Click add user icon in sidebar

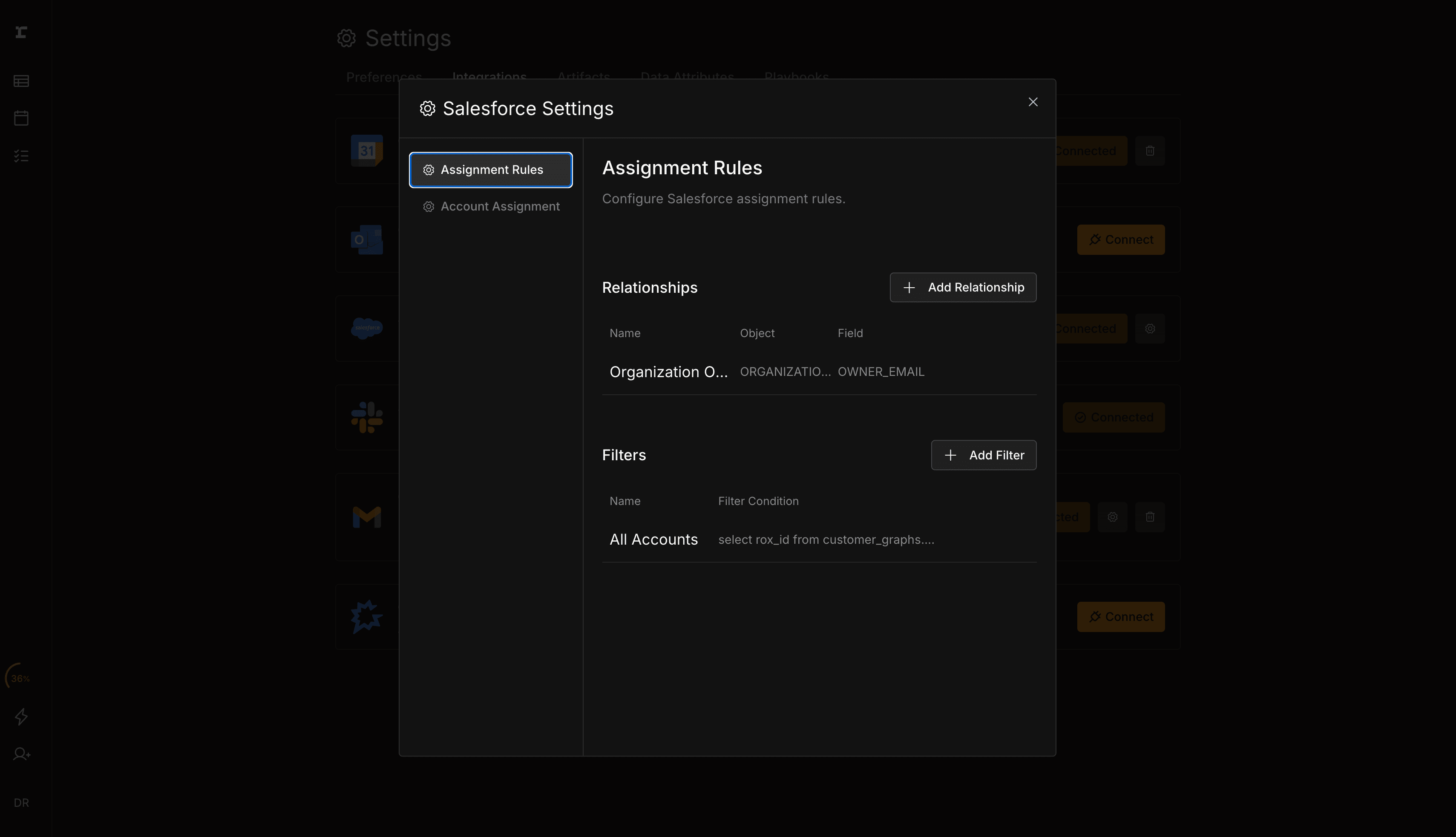pyautogui.click(x=21, y=753)
